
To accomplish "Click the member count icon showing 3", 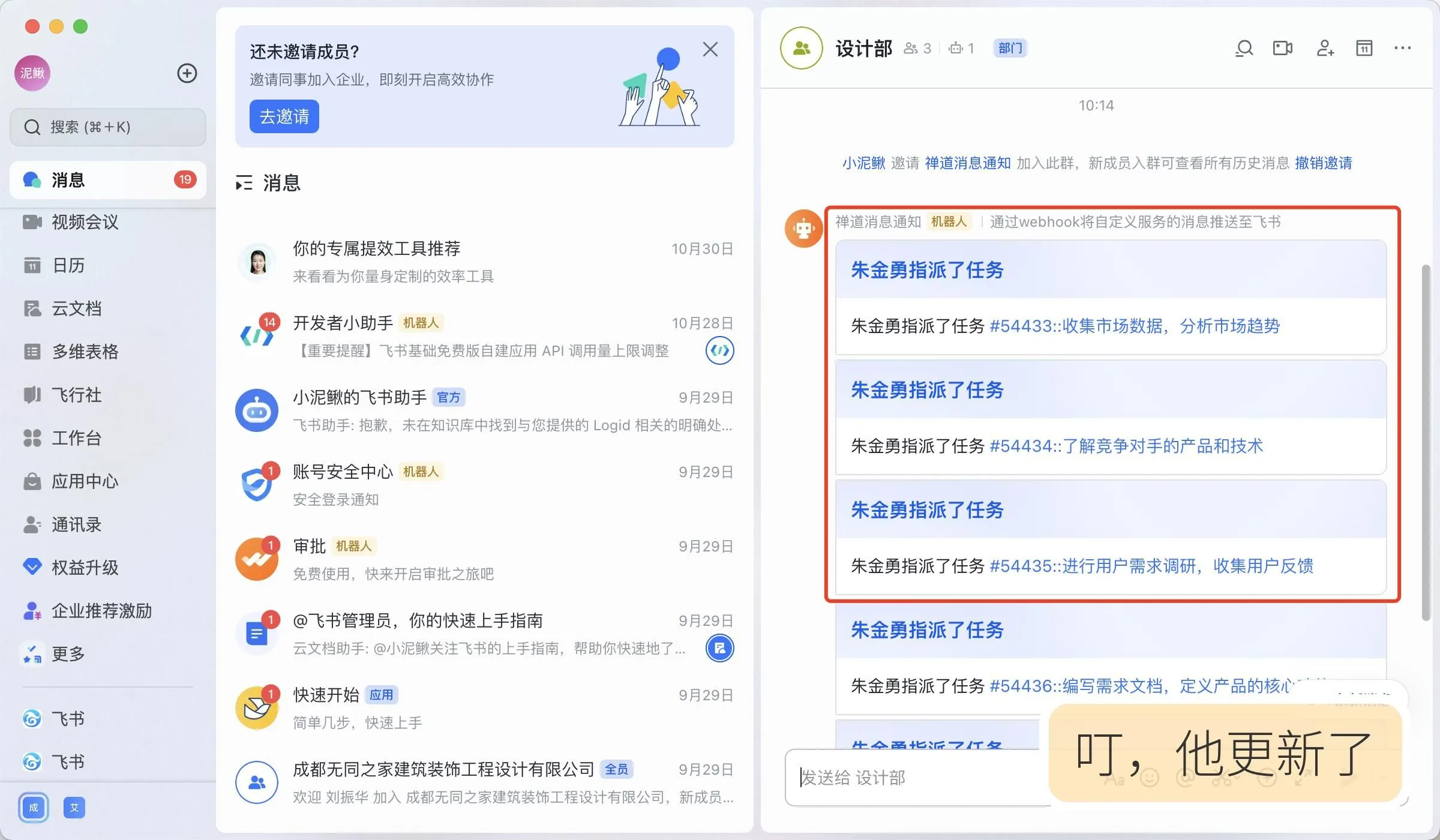I will click(x=918, y=48).
